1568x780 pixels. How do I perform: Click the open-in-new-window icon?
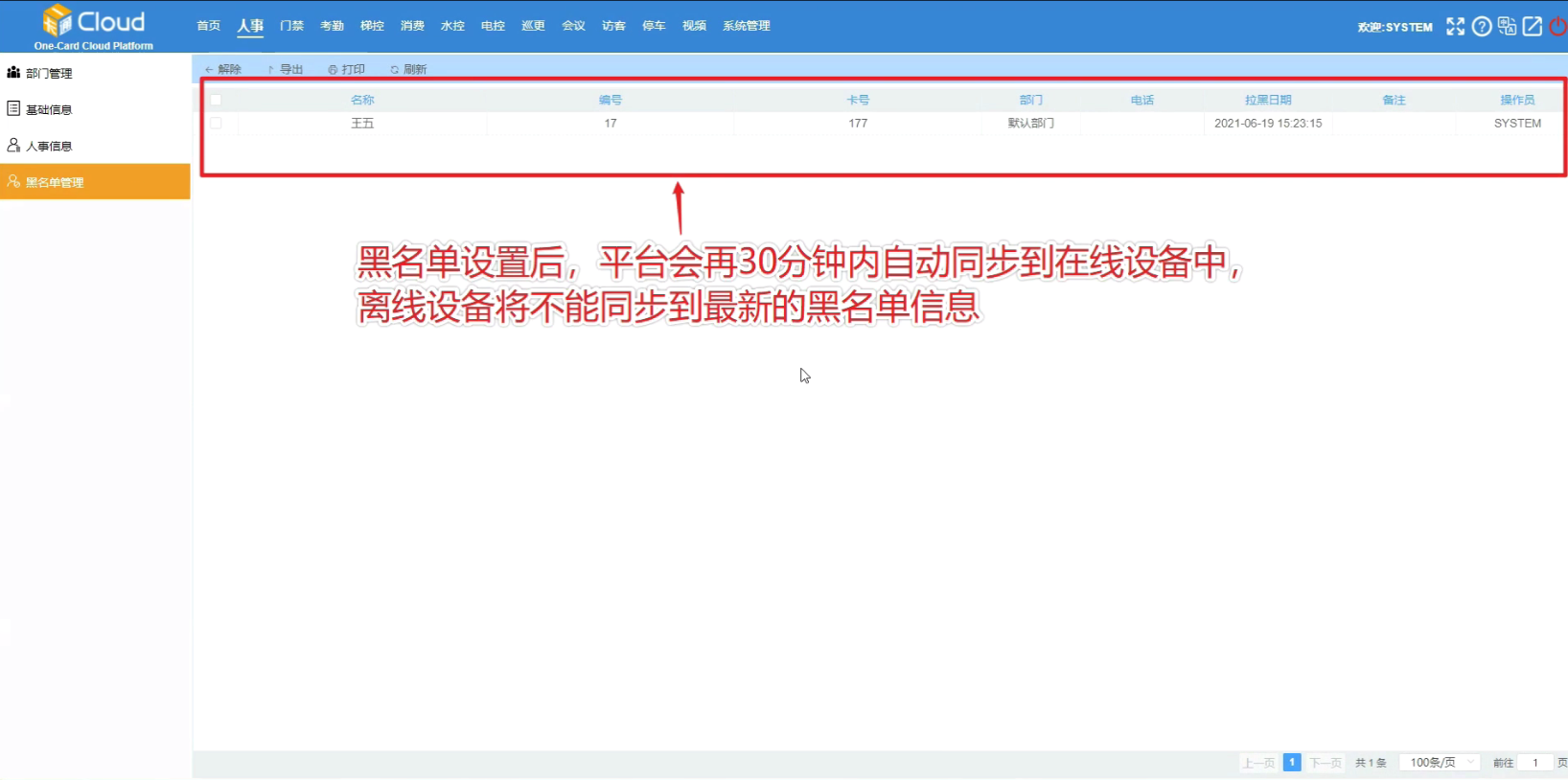(1533, 27)
